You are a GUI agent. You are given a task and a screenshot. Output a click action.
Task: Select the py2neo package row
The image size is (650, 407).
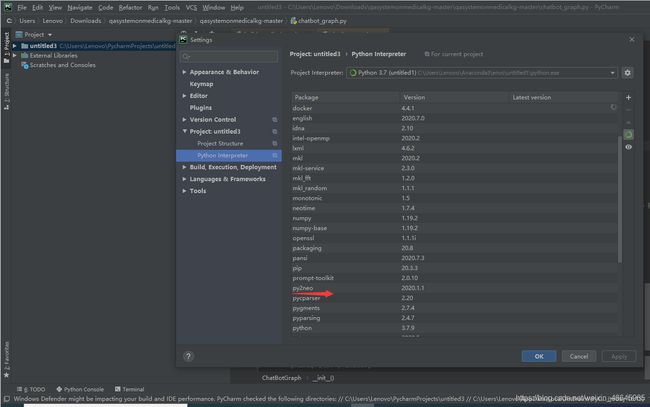pyautogui.click(x=455, y=288)
